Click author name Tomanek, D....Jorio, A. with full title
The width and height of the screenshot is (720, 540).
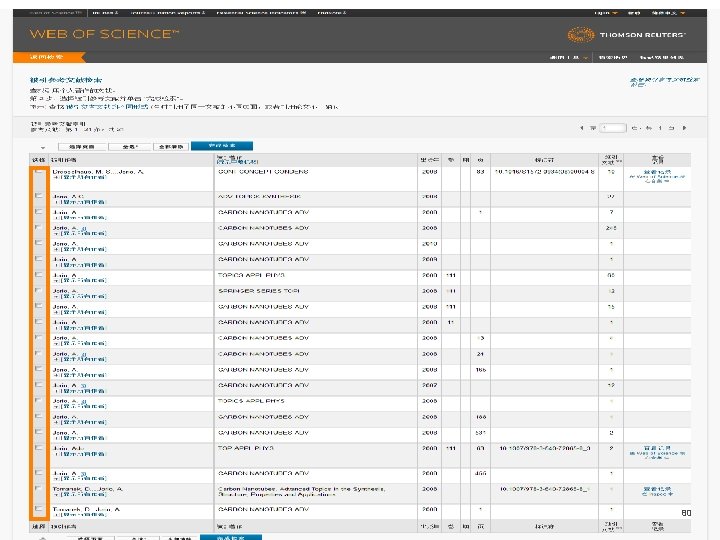[88, 489]
